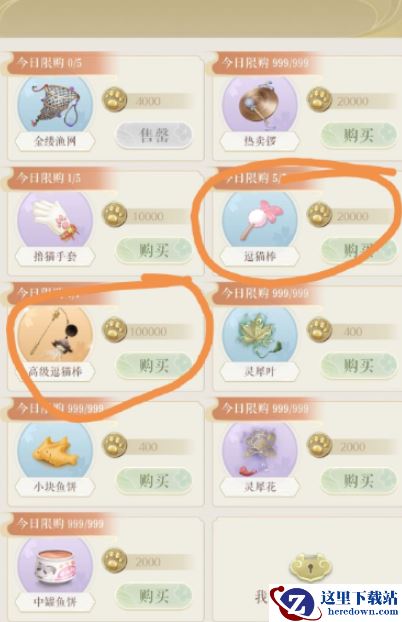Buy the 撸猫手套 for 10000
The image size is (402, 622).
click(x=154, y=250)
